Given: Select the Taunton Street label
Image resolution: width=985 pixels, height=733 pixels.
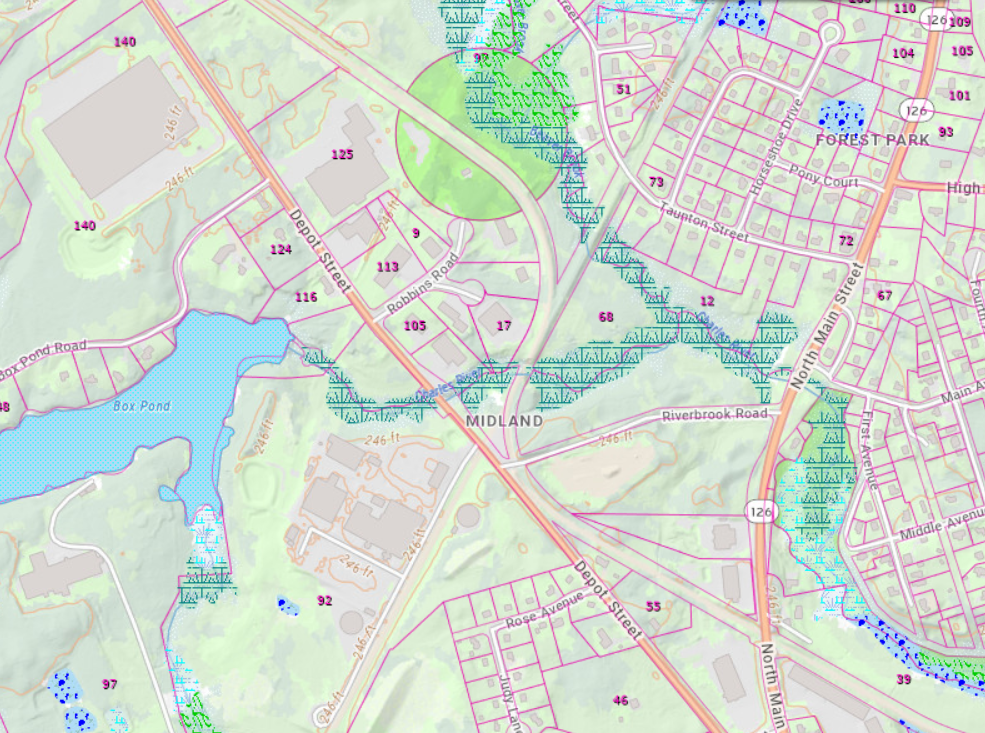Looking at the screenshot, I should pos(704,222).
